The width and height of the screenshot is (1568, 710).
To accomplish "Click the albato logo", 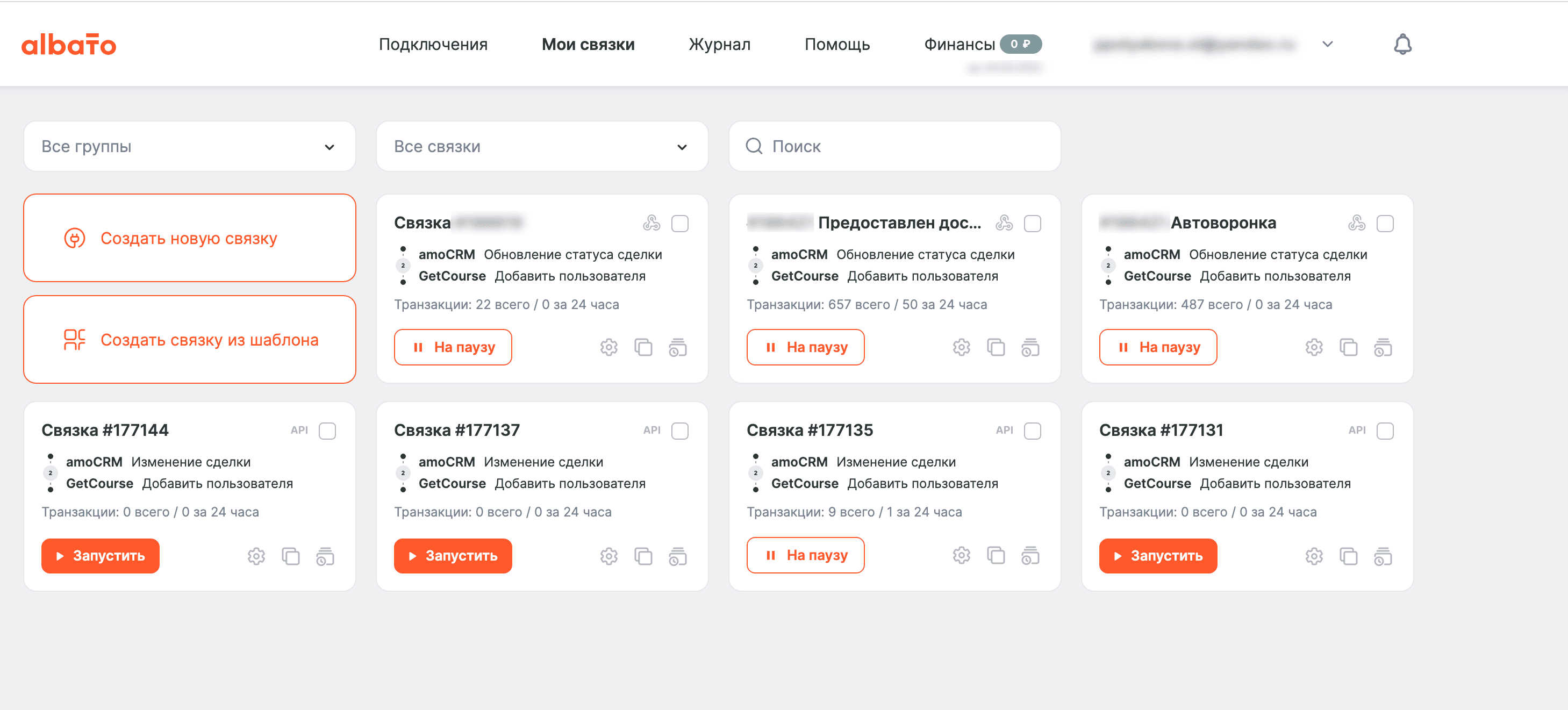I will tap(69, 45).
